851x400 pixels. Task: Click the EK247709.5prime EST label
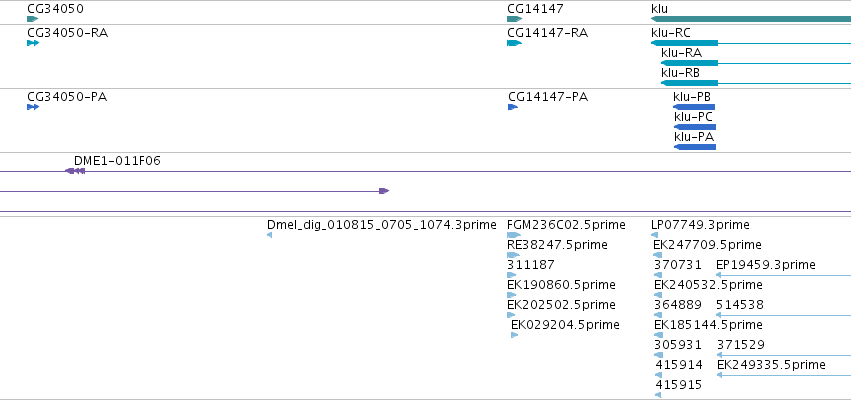(x=707, y=245)
